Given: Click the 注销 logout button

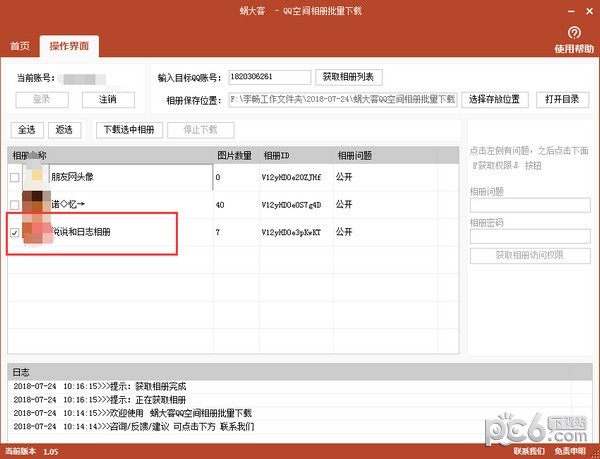Looking at the screenshot, I should tap(108, 99).
